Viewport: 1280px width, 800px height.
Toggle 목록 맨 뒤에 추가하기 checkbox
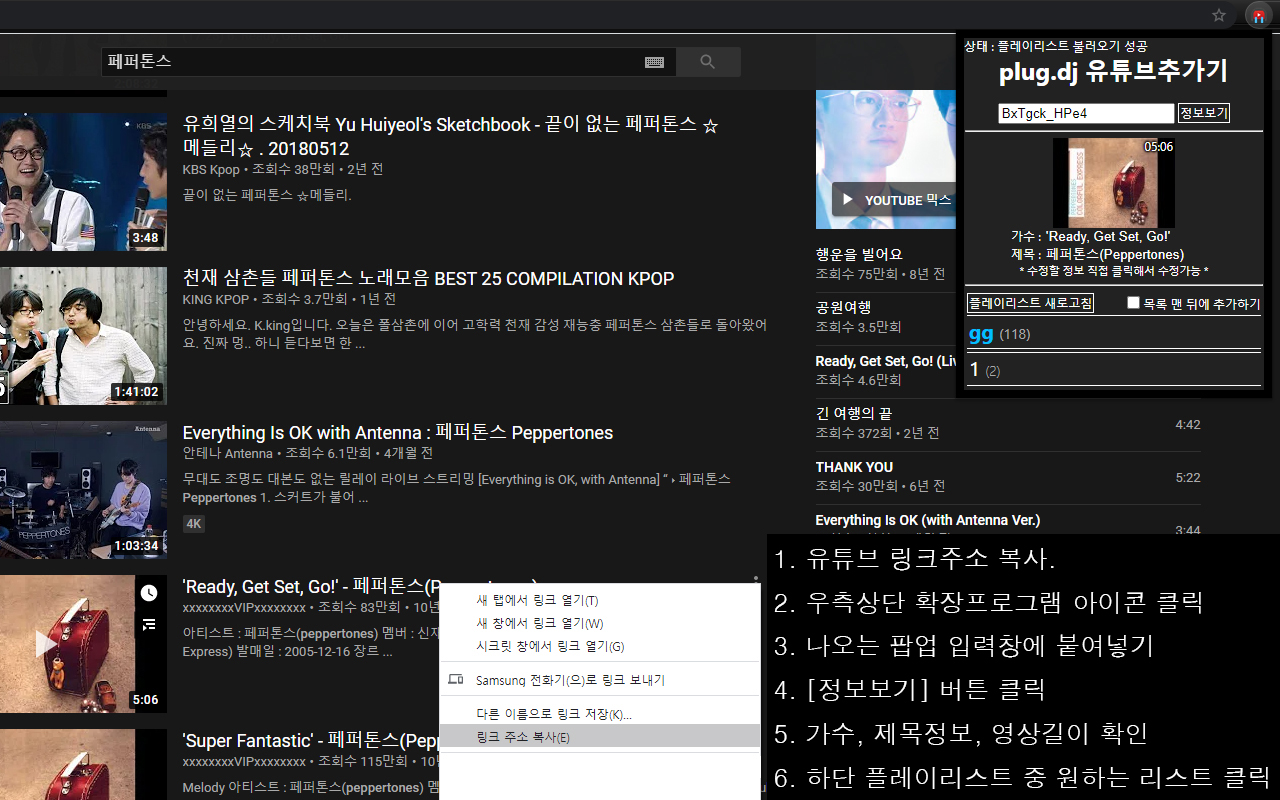pyautogui.click(x=1134, y=303)
